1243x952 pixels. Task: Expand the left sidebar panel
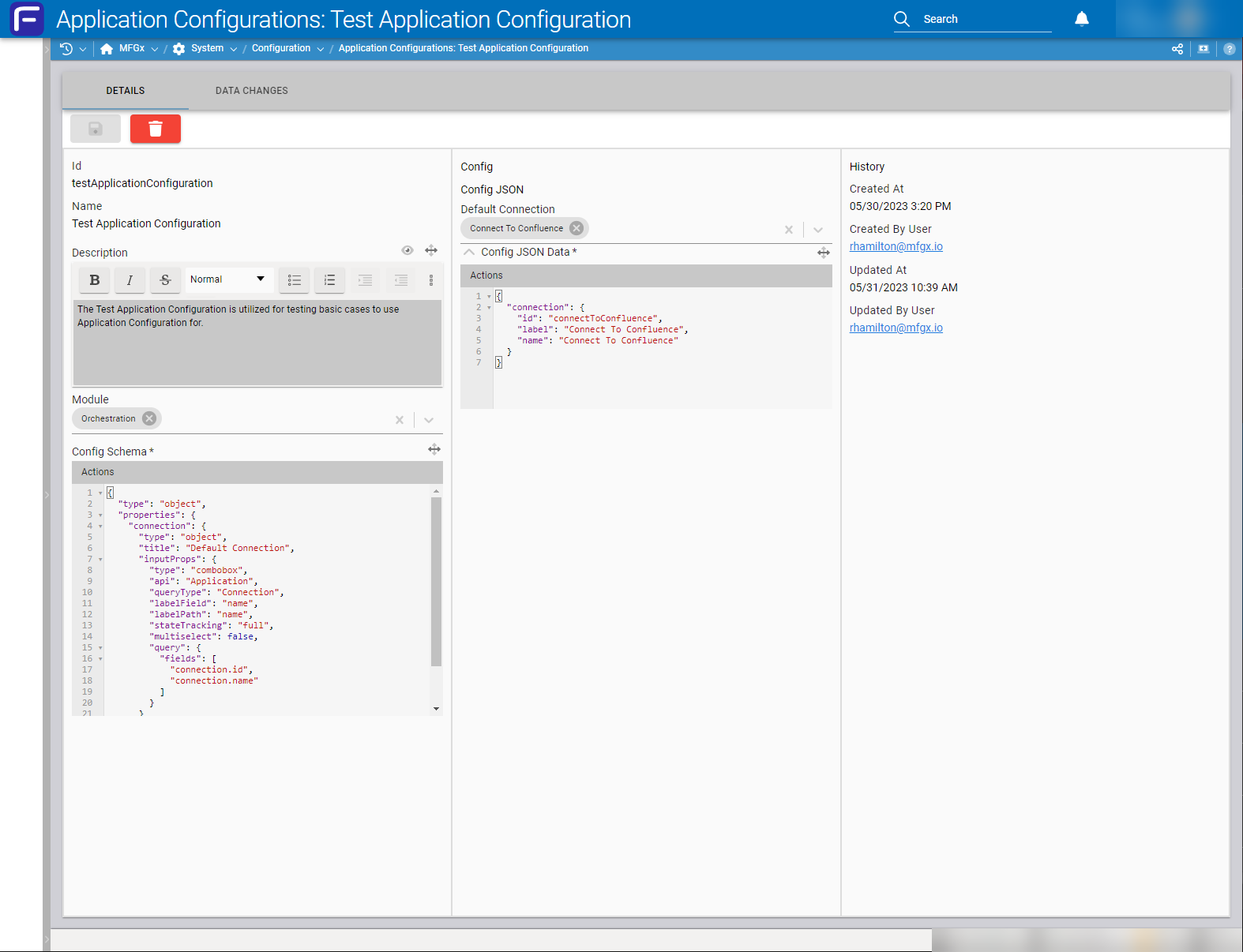click(x=47, y=495)
